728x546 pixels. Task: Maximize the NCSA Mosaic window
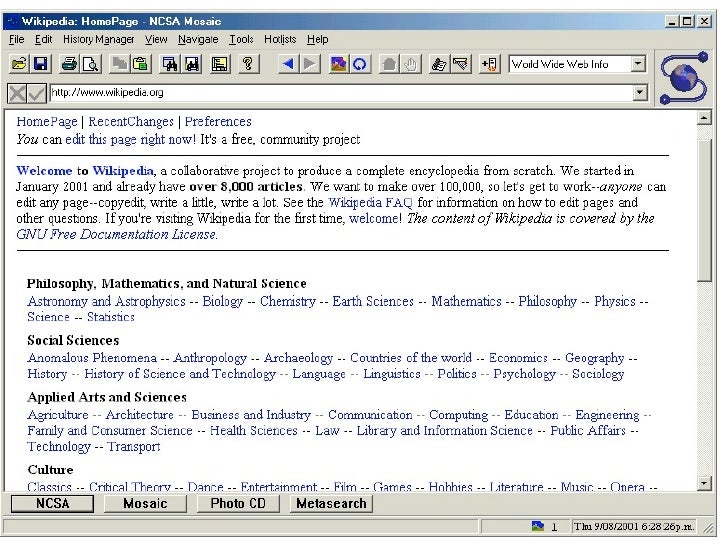coord(688,21)
